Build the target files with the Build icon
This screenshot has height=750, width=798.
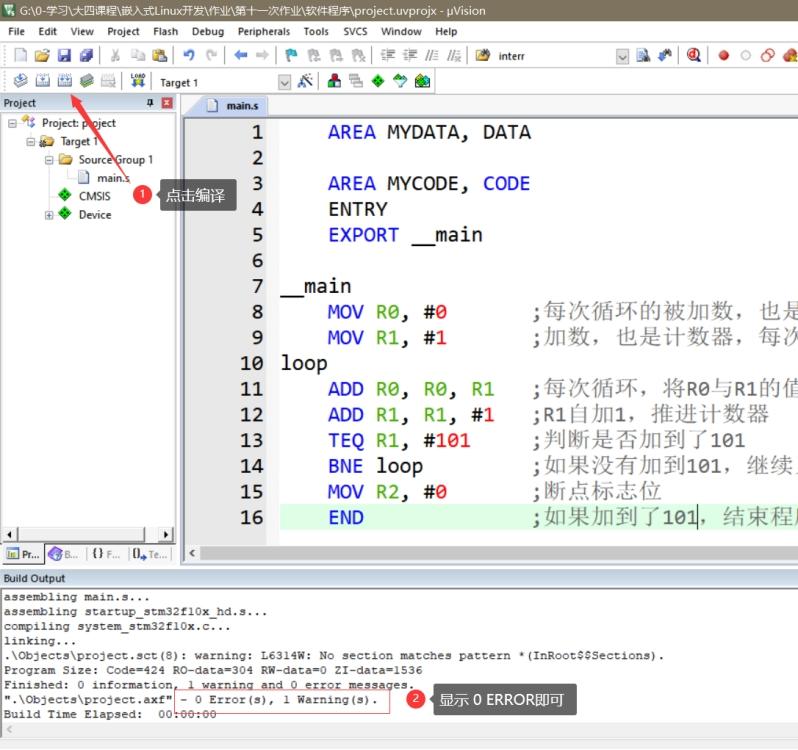coord(43,80)
